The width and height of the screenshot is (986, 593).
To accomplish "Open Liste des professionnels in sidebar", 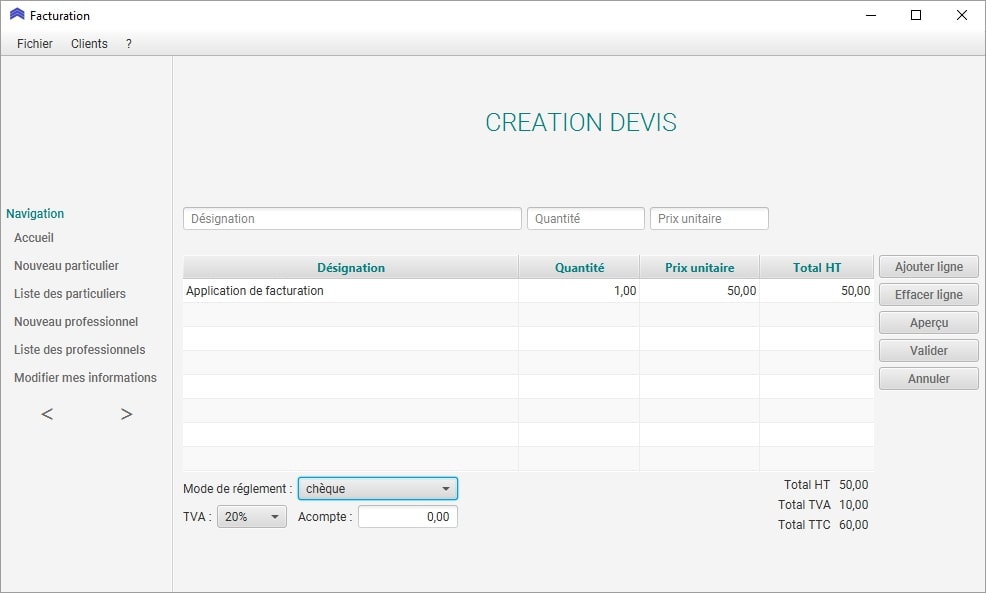I will (80, 350).
